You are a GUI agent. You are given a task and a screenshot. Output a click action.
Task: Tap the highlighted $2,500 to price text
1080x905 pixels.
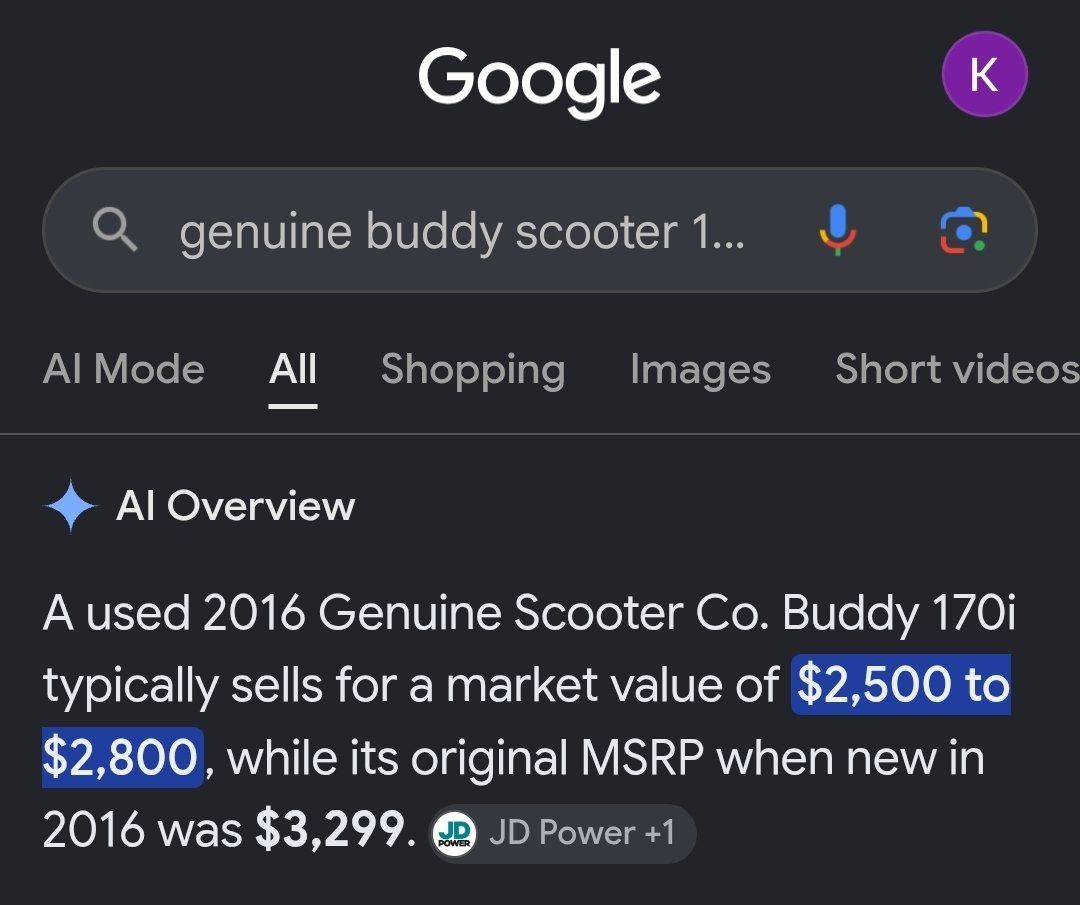901,685
